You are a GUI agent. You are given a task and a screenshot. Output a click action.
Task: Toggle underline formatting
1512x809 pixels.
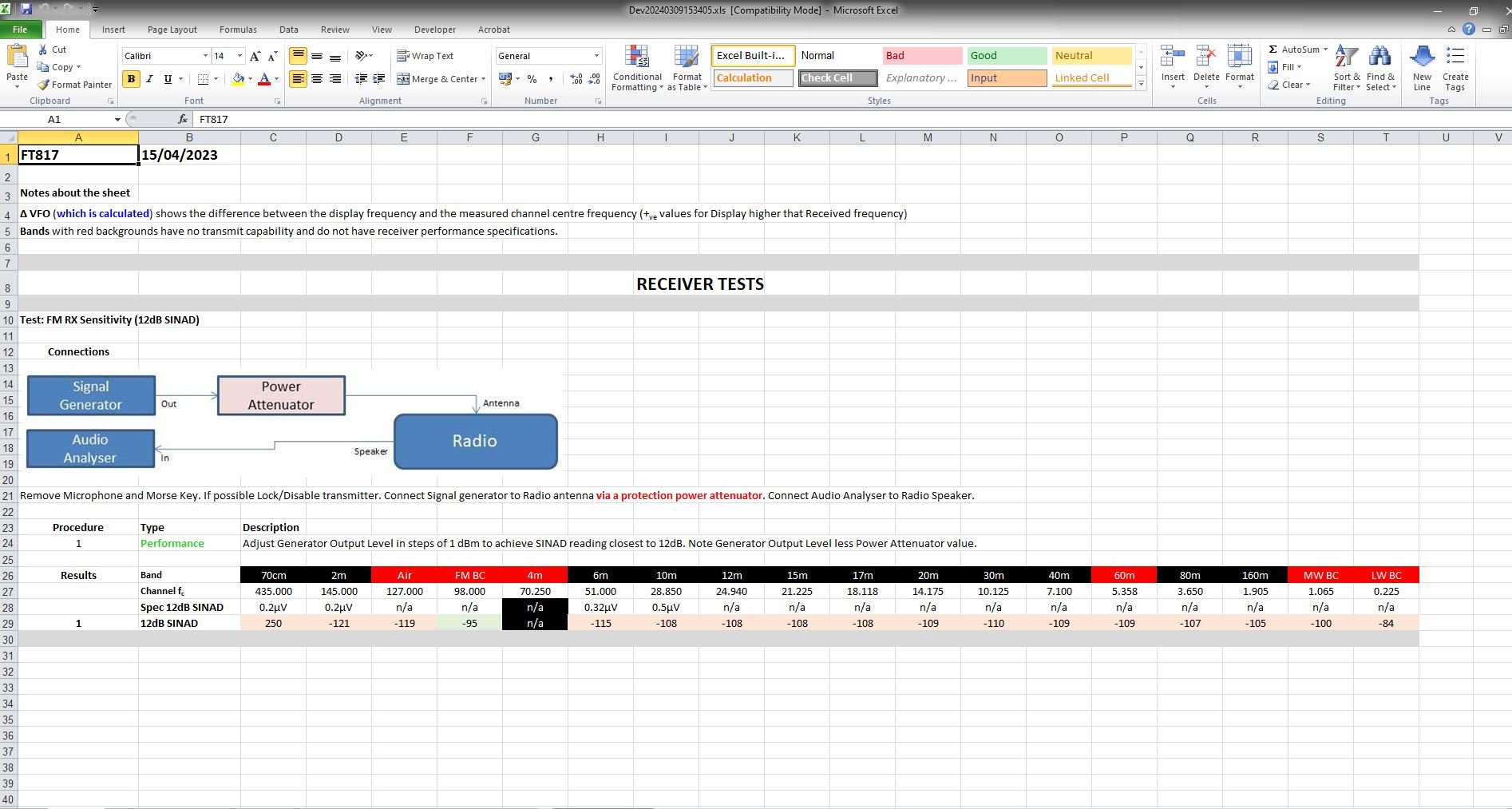(x=168, y=79)
